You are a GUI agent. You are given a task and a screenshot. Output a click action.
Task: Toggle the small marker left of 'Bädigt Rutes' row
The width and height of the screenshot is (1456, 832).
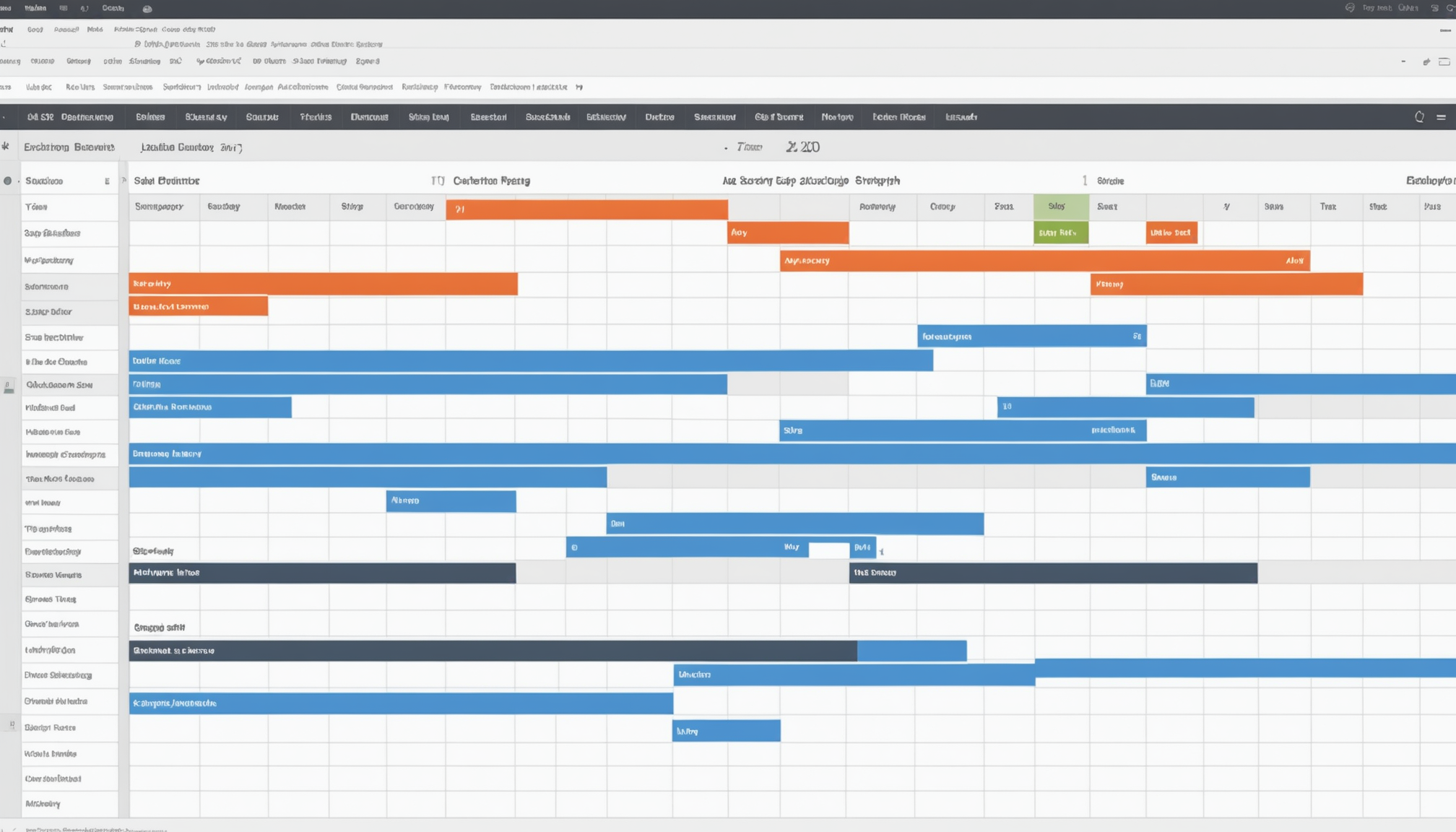(x=12, y=725)
